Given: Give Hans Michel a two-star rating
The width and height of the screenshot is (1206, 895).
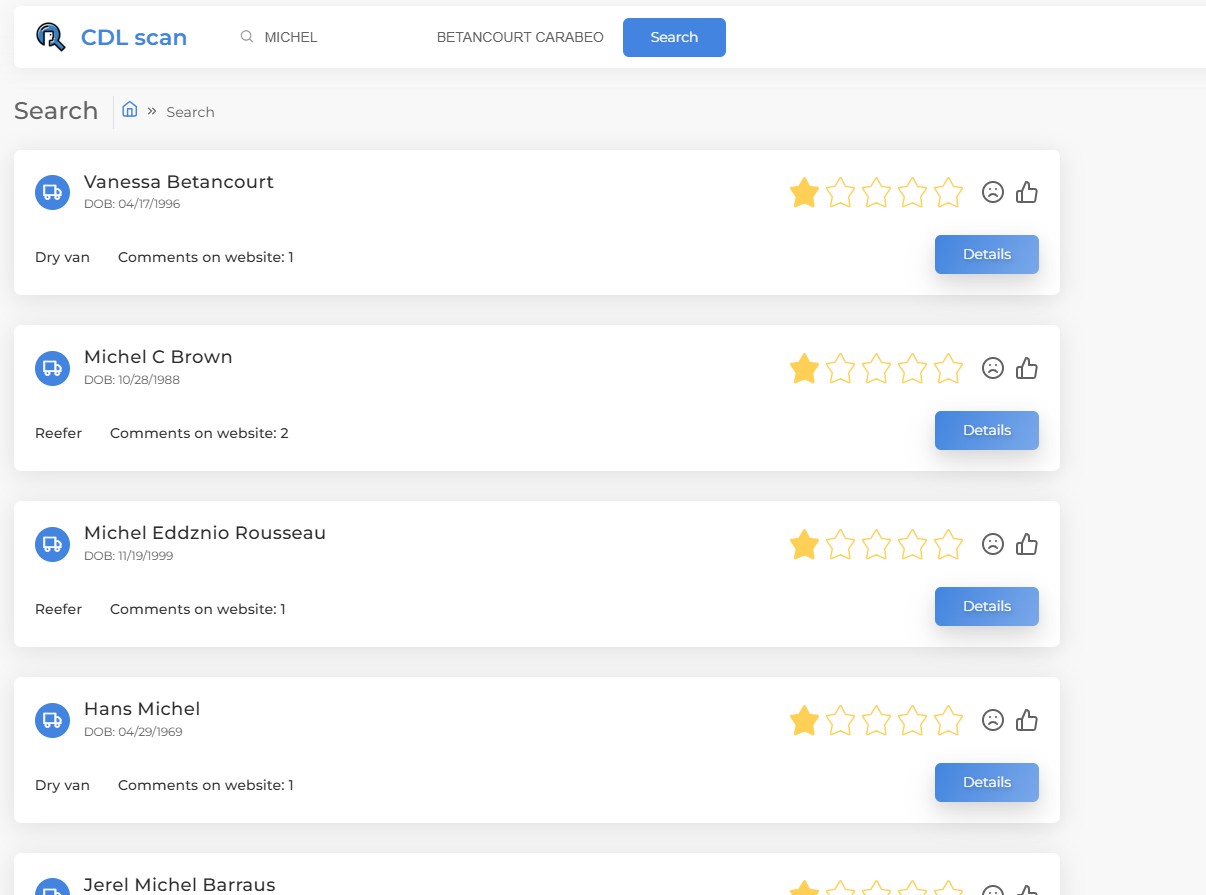Looking at the screenshot, I should (x=840, y=720).
